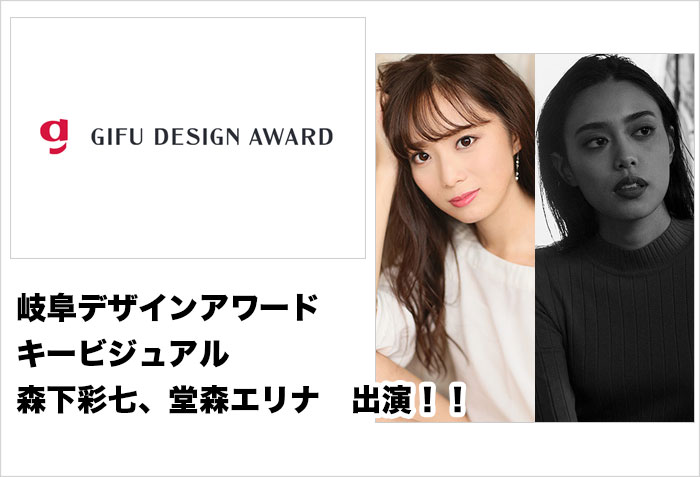This screenshot has width=700, height=477.
Task: Click the name "堂森エリナ" in the caption
Action: pos(244,399)
